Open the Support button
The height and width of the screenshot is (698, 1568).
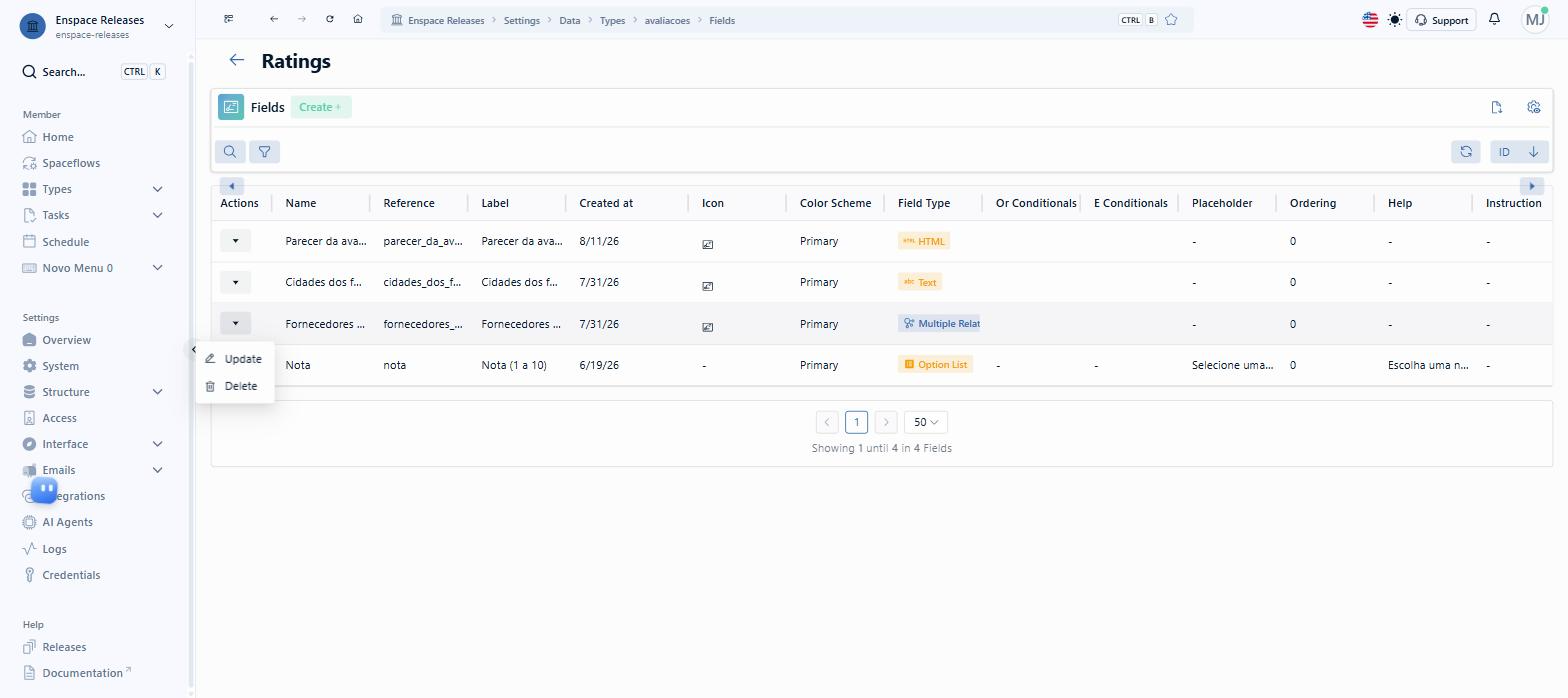(1442, 20)
